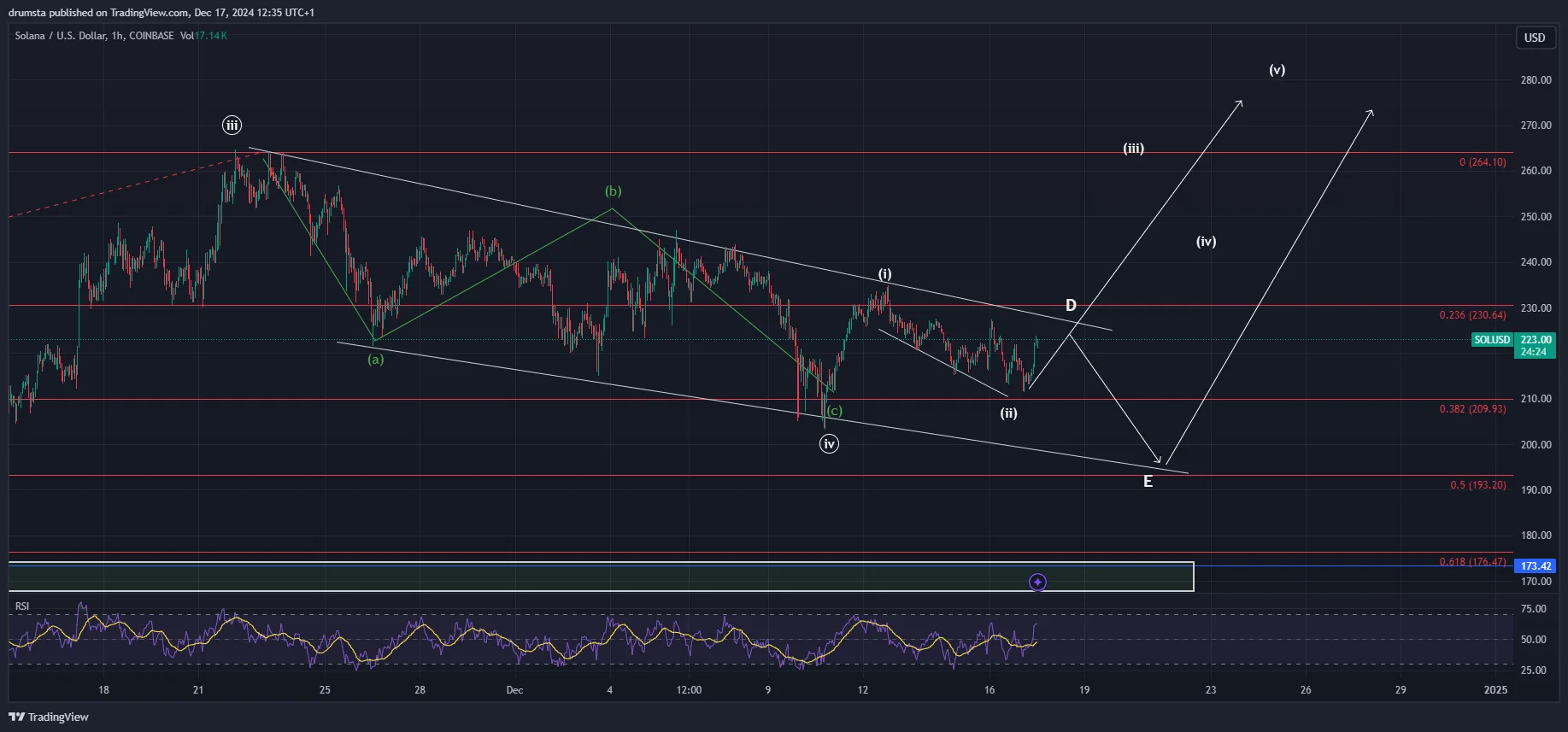Select the green (b) wave label
The width and height of the screenshot is (1568, 732).
tap(613, 191)
